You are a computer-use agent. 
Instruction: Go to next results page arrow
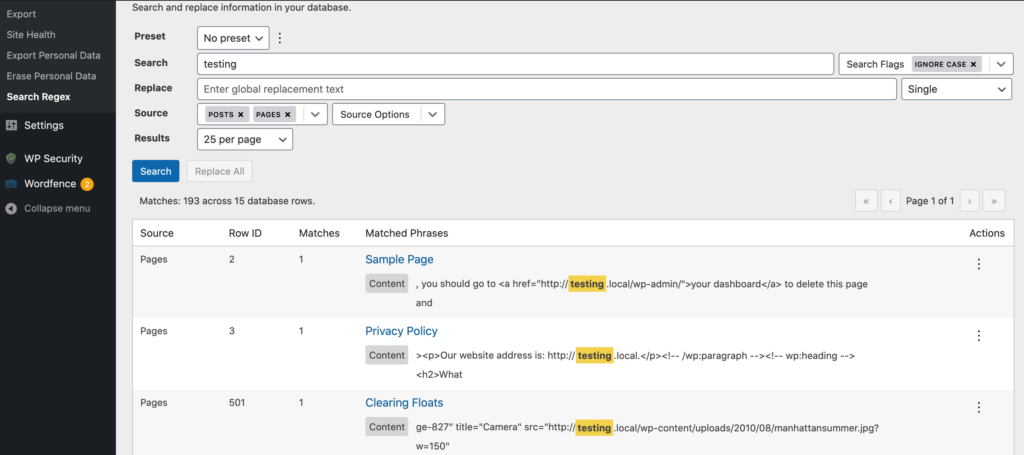pyautogui.click(x=967, y=201)
